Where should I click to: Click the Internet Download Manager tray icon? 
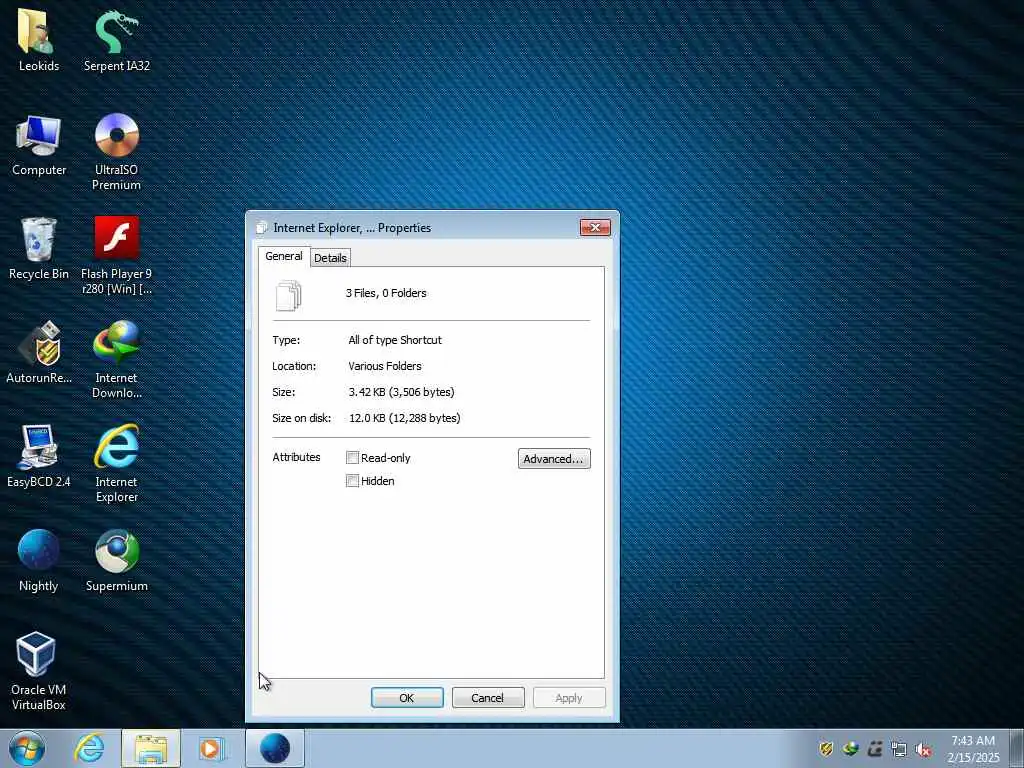[850, 749]
